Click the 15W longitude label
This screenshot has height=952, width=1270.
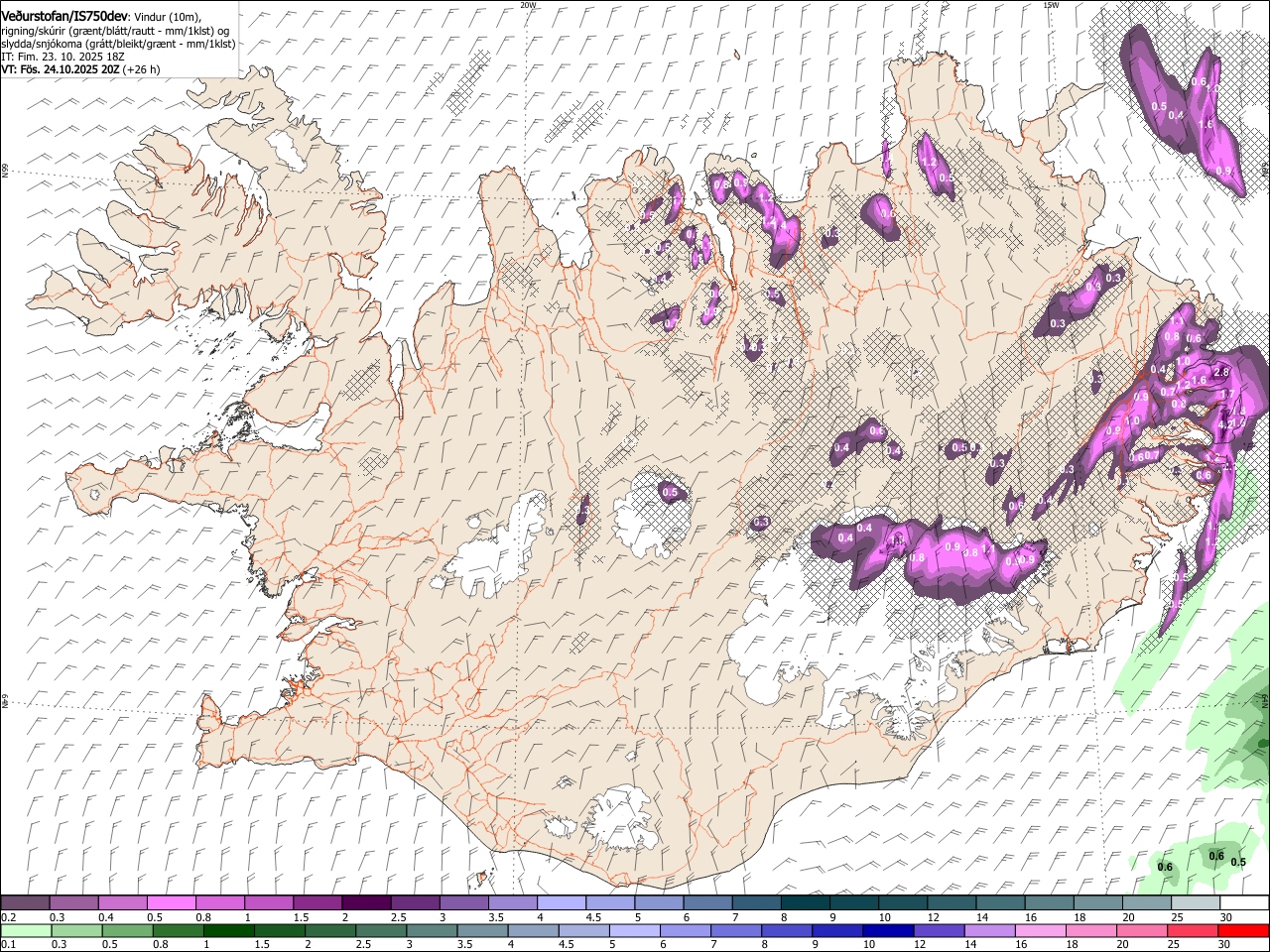tap(1051, 5)
